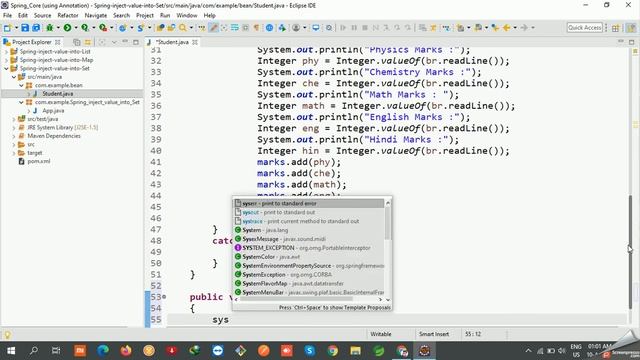Choose System - java.lang proposal

click(x=309, y=230)
